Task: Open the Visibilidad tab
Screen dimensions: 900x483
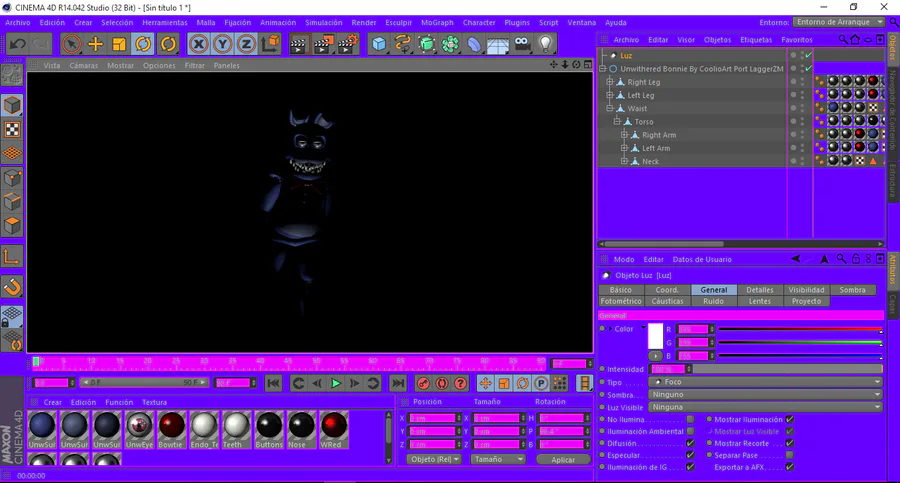Action: tap(806, 290)
